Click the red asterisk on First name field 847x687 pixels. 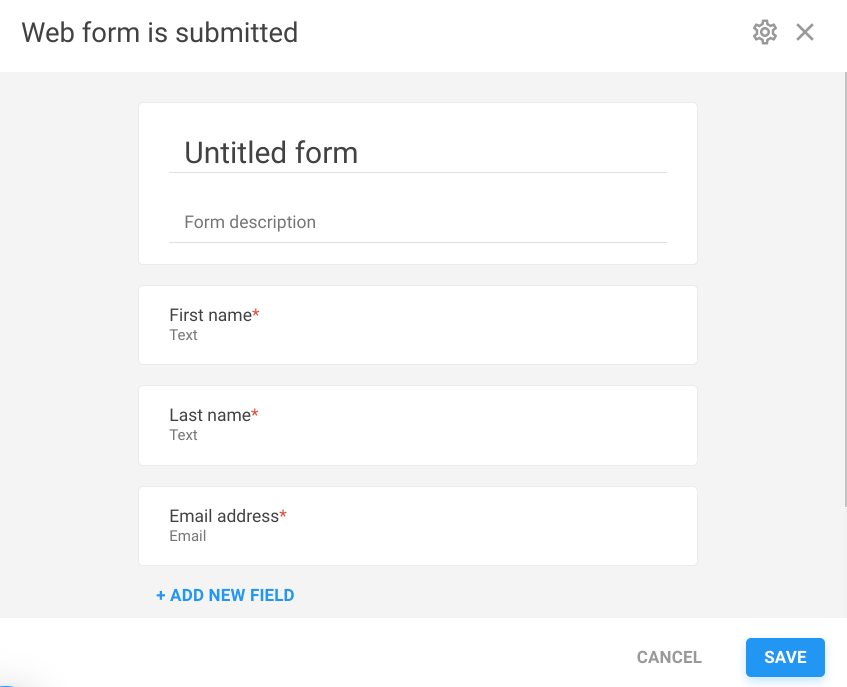tap(258, 310)
